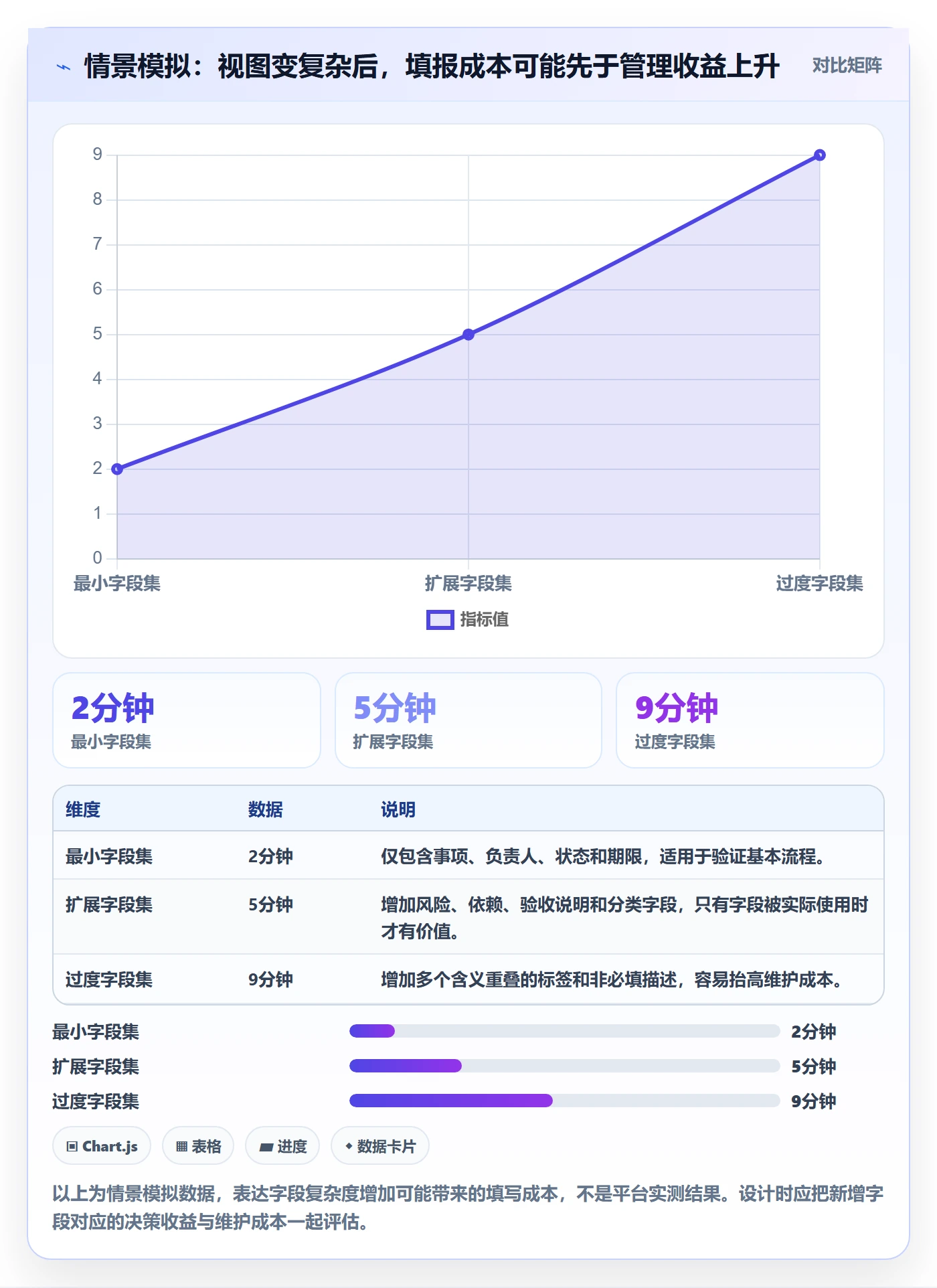Click the description starting 增加风险、依赖
Image resolution: width=937 pixels, height=1288 pixels.
[624, 918]
